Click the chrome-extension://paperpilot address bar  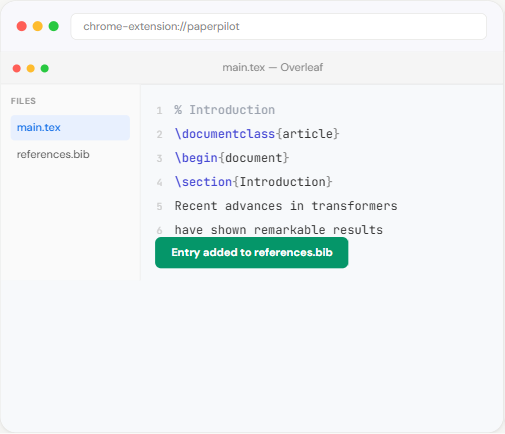(x=279, y=26)
